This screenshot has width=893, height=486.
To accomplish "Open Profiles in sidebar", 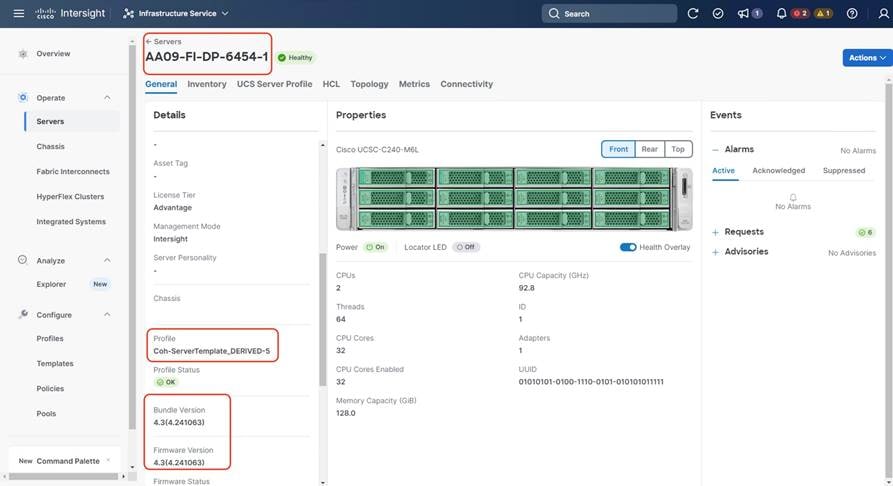I will (50, 338).
